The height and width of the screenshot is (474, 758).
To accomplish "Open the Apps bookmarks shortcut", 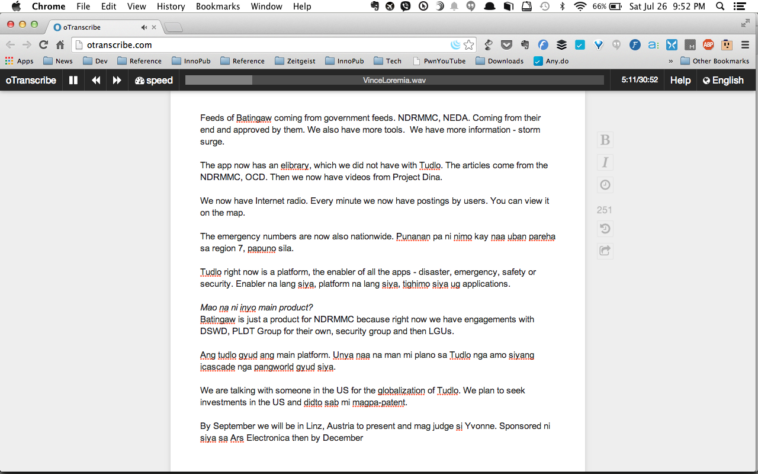I will click(x=19, y=61).
